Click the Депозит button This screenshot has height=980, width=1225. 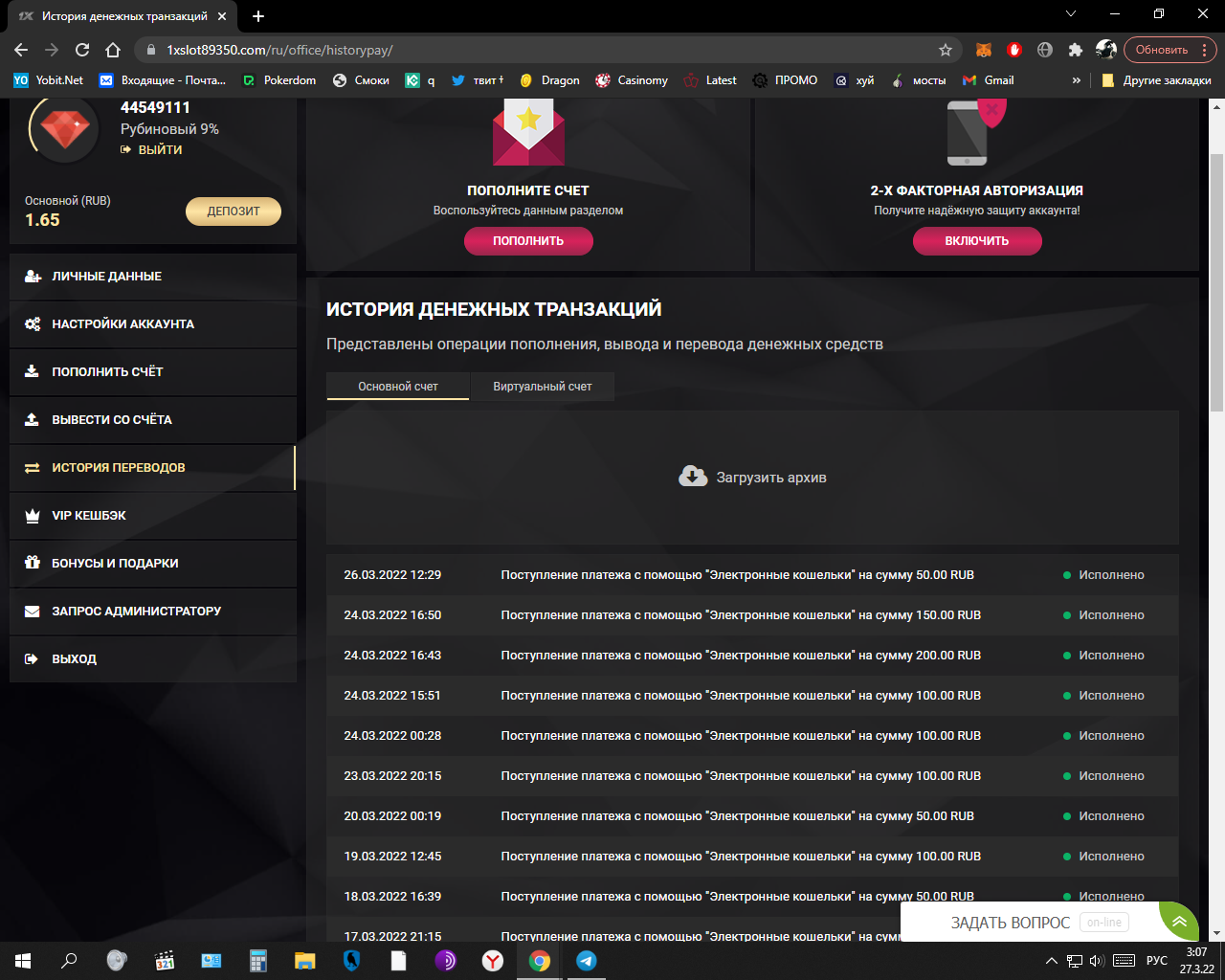pos(234,212)
